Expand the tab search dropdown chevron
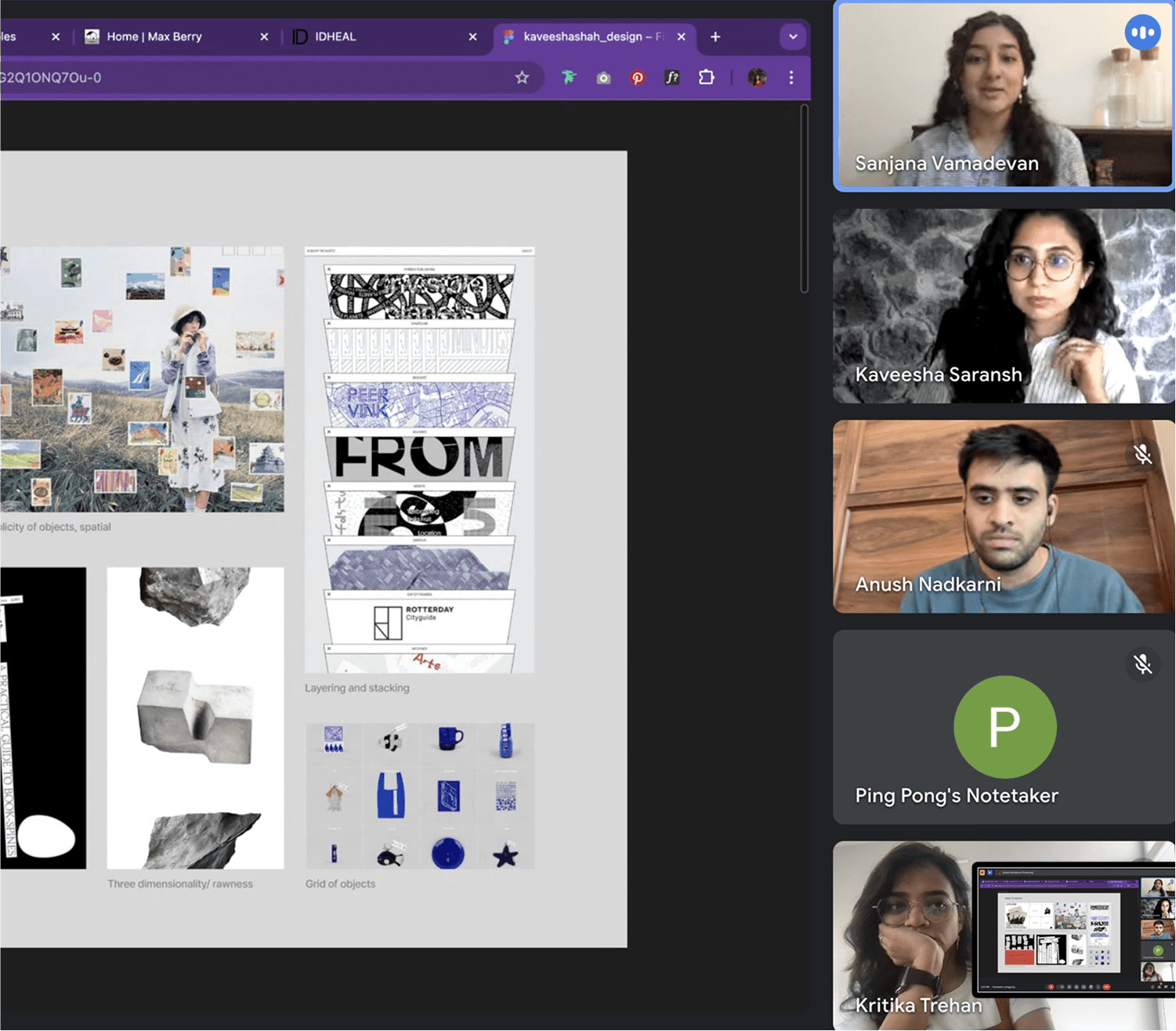 click(x=793, y=37)
